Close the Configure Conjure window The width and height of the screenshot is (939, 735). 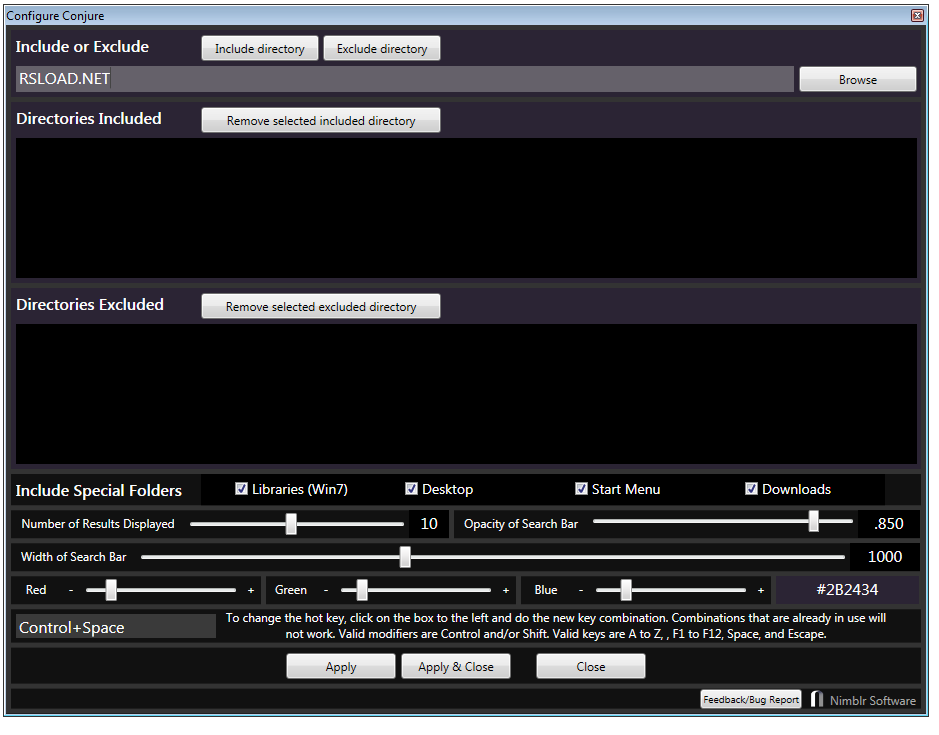[917, 16]
